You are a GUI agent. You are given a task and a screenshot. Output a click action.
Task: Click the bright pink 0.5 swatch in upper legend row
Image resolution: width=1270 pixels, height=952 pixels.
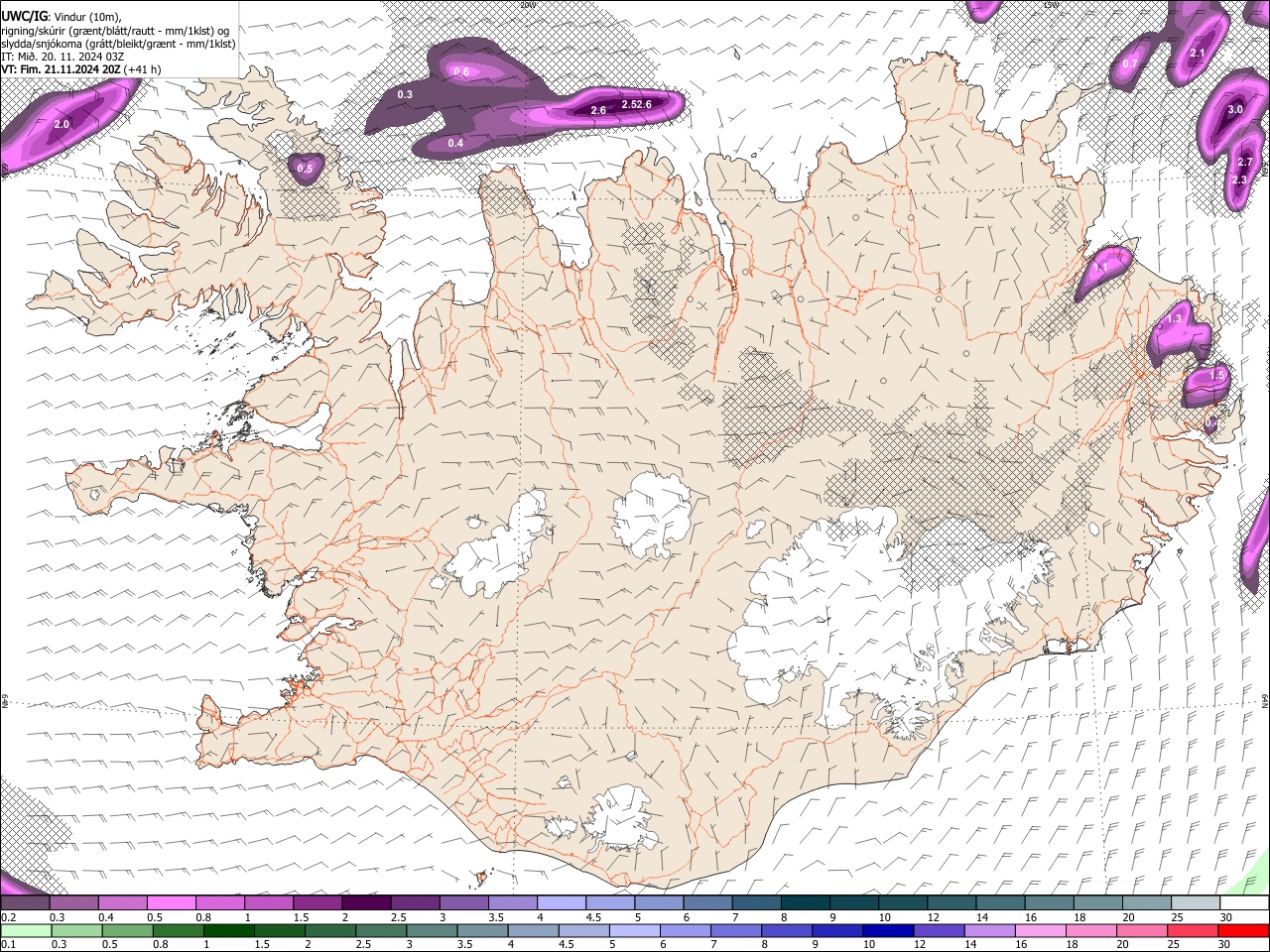(x=171, y=903)
